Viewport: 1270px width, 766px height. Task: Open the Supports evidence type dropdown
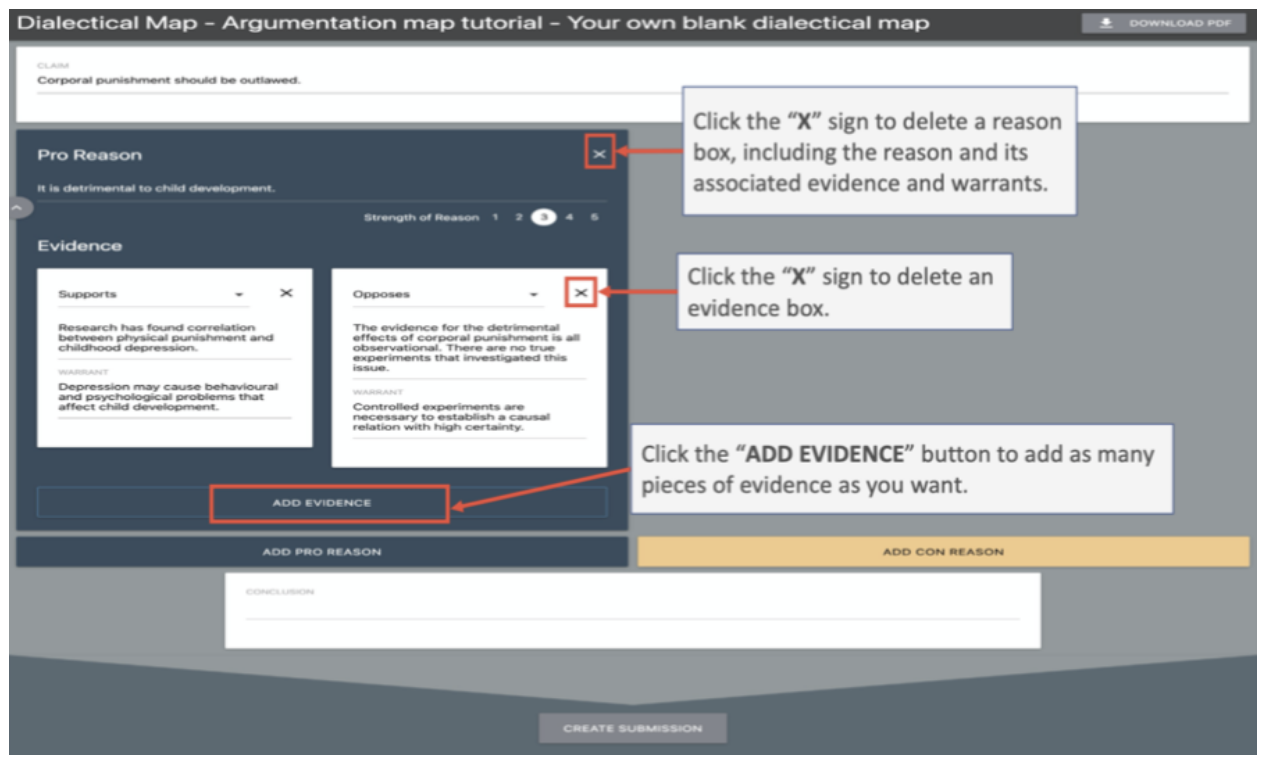tap(239, 295)
